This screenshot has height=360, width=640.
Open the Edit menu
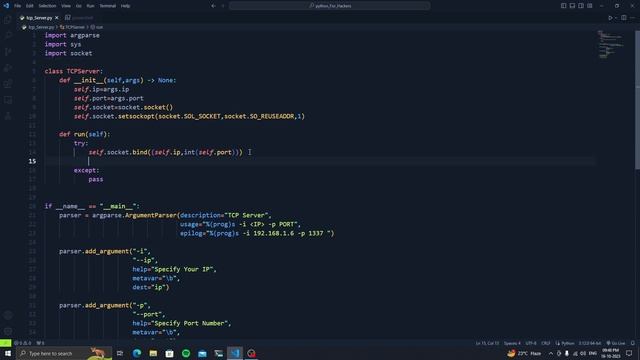(30, 6)
